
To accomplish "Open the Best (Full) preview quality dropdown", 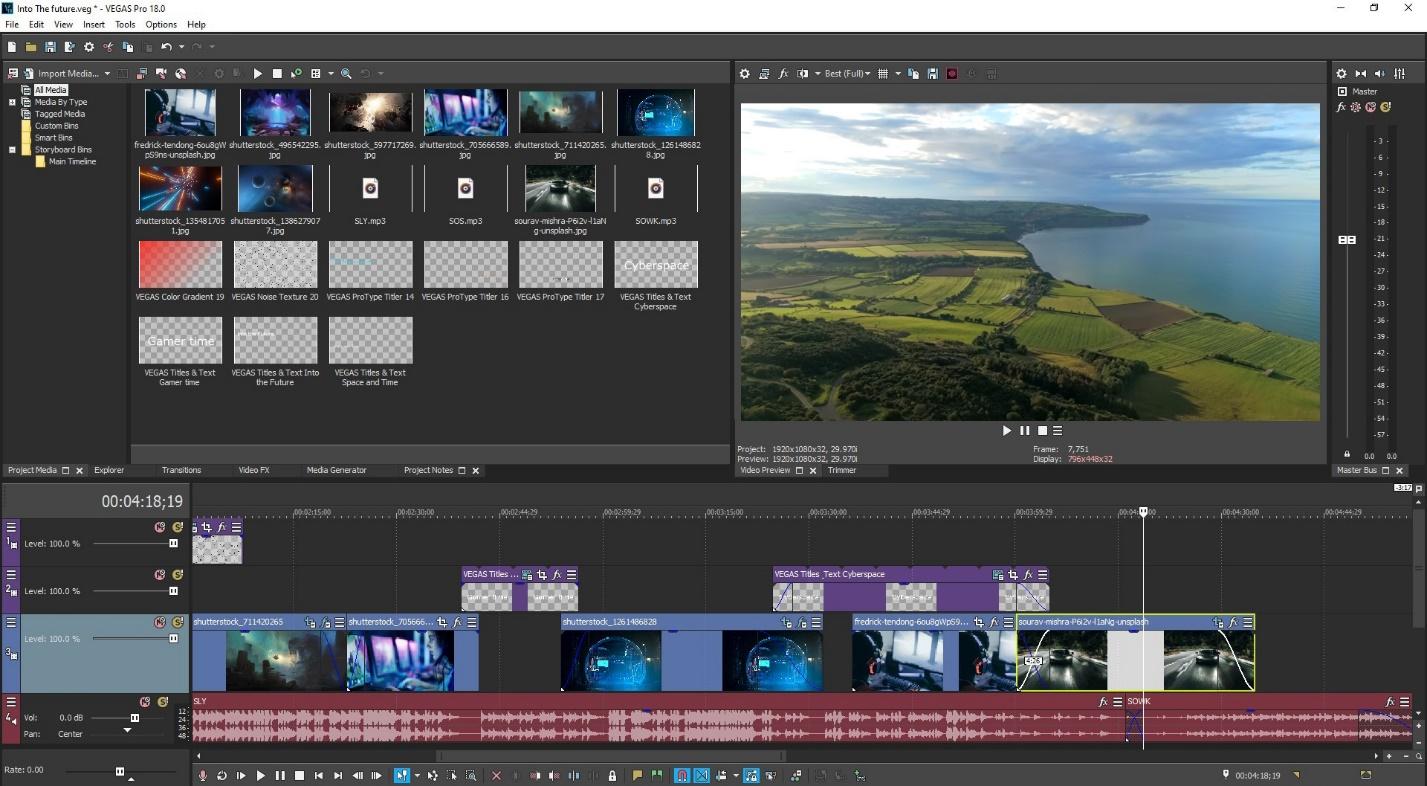I will pyautogui.click(x=848, y=73).
